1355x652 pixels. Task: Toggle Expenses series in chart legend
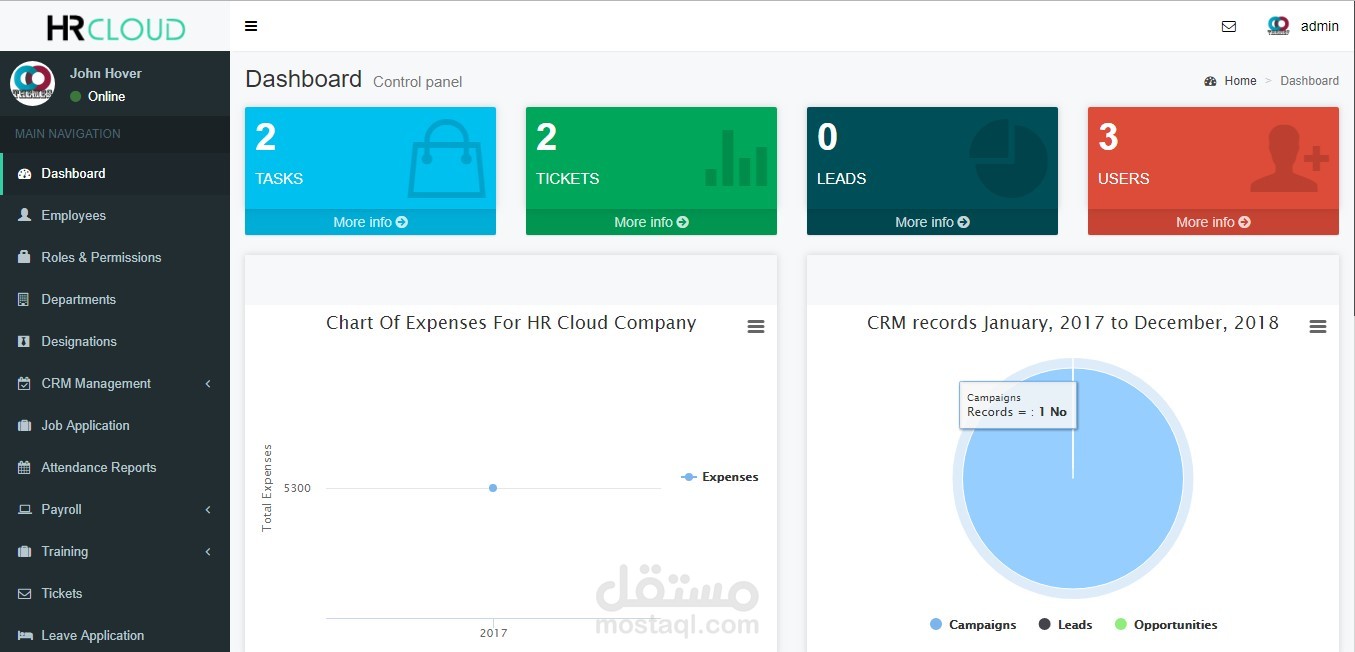pos(729,477)
